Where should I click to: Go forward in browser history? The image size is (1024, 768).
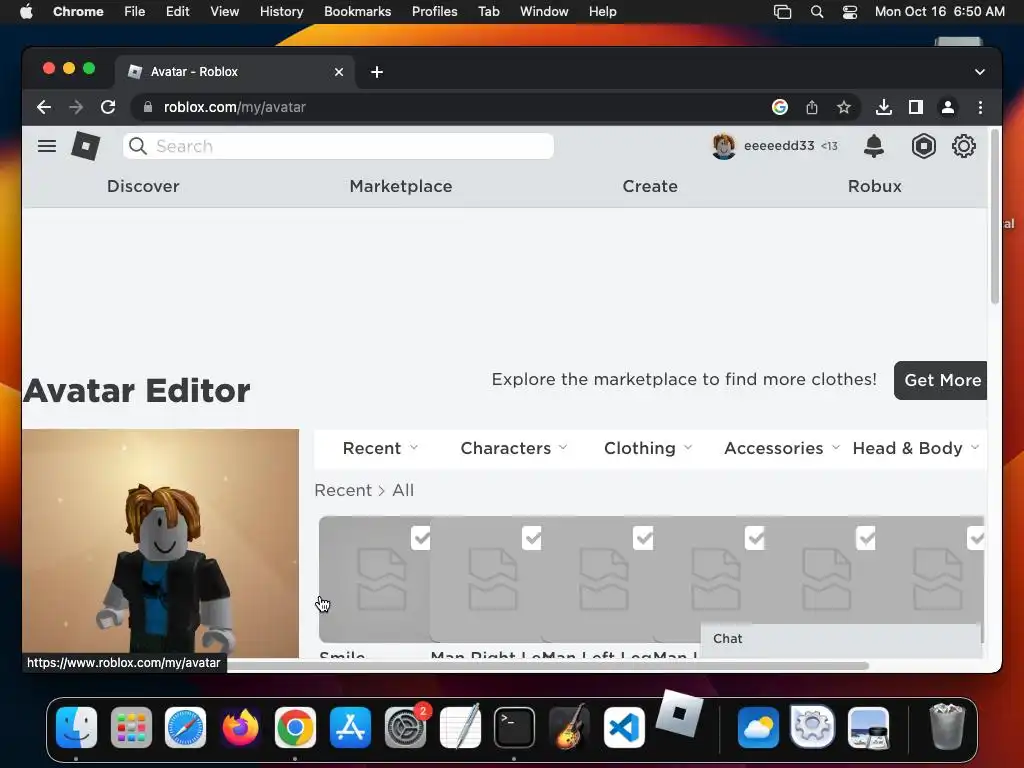click(x=76, y=107)
